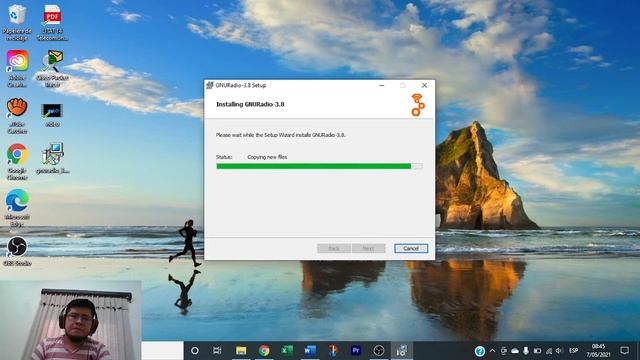
Task: Open the volume control icon
Action: coord(559,351)
